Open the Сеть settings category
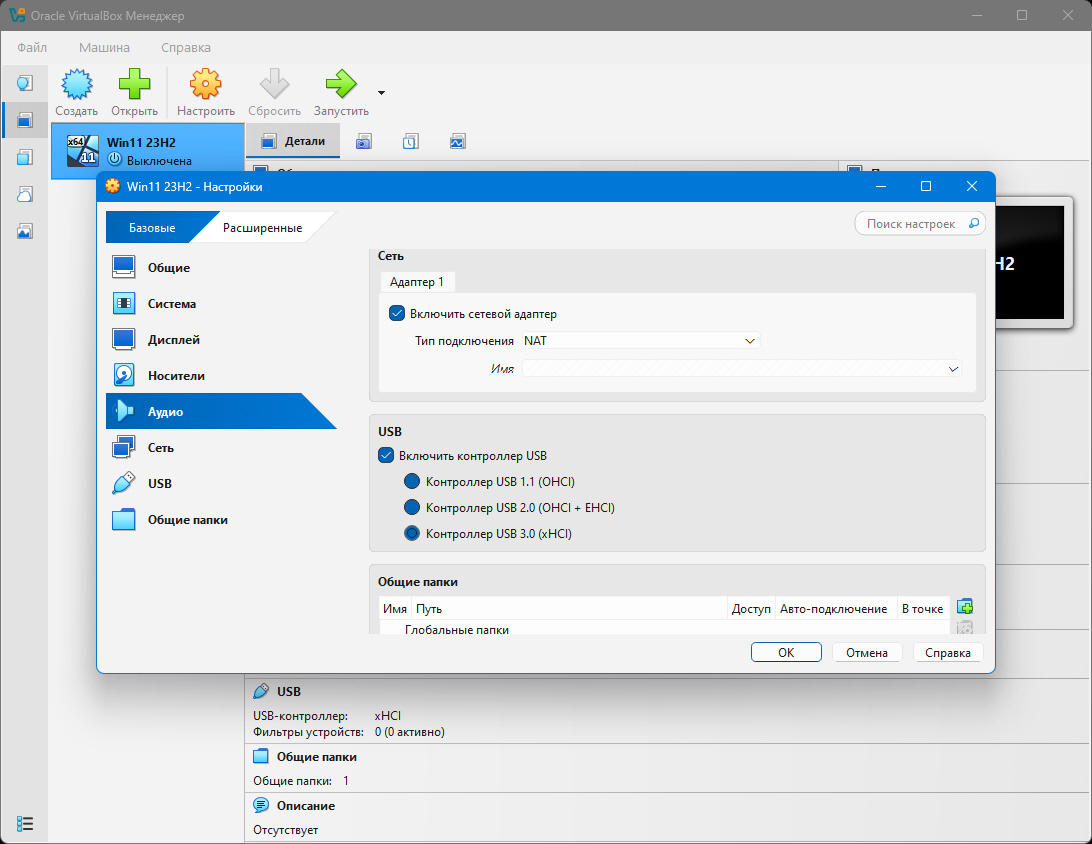The width and height of the screenshot is (1092, 844). (x=221, y=448)
